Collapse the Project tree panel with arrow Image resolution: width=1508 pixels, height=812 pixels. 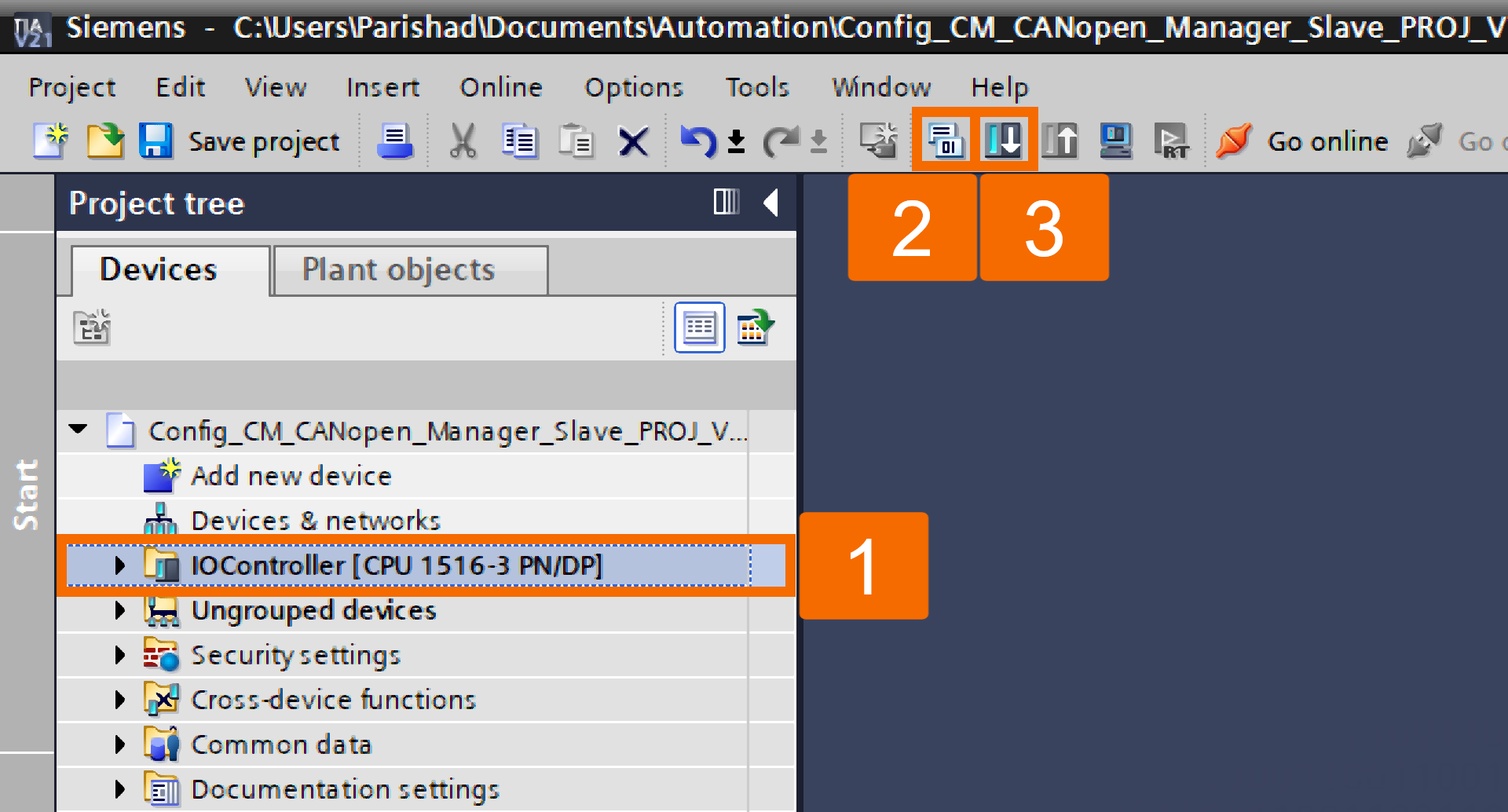point(771,203)
